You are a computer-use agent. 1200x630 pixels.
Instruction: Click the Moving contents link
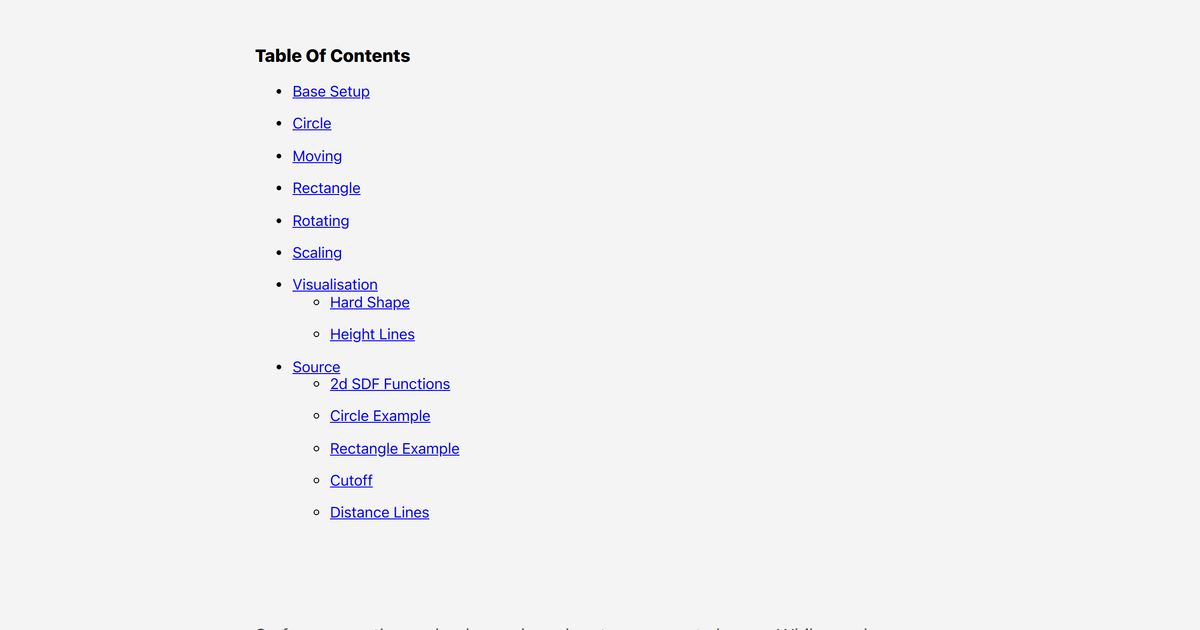click(x=317, y=156)
